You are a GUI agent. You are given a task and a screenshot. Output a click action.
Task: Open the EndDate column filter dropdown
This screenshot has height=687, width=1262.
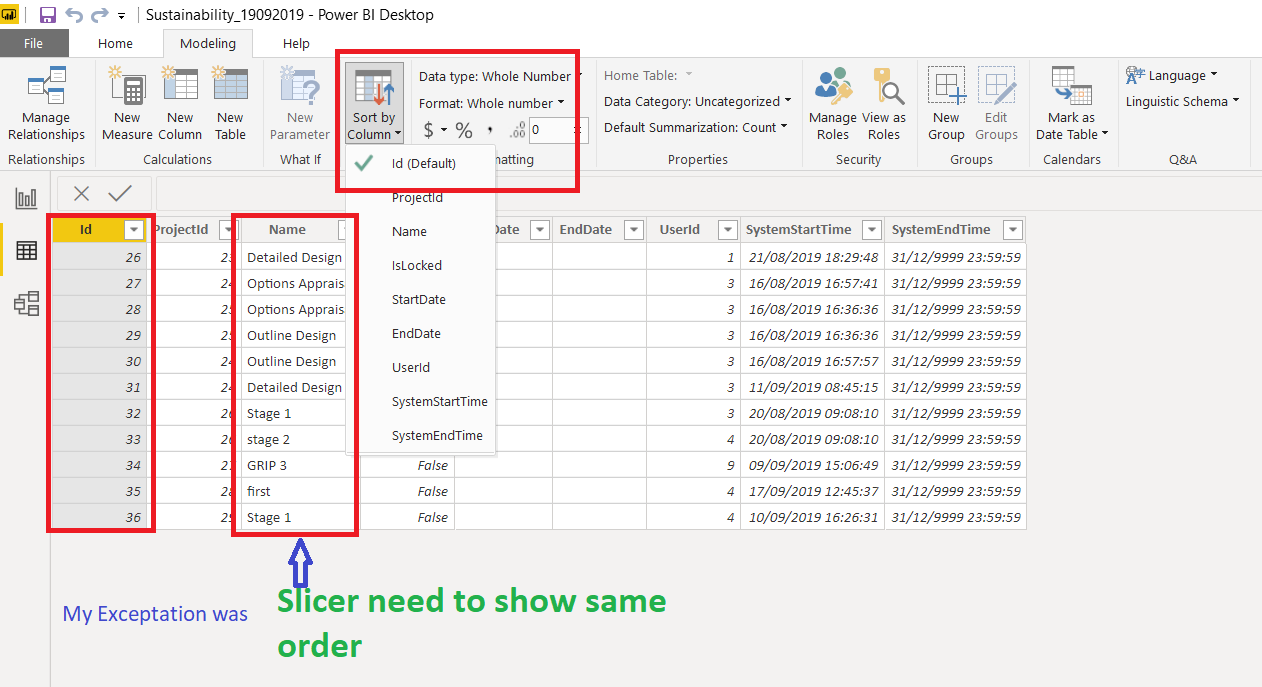[633, 230]
